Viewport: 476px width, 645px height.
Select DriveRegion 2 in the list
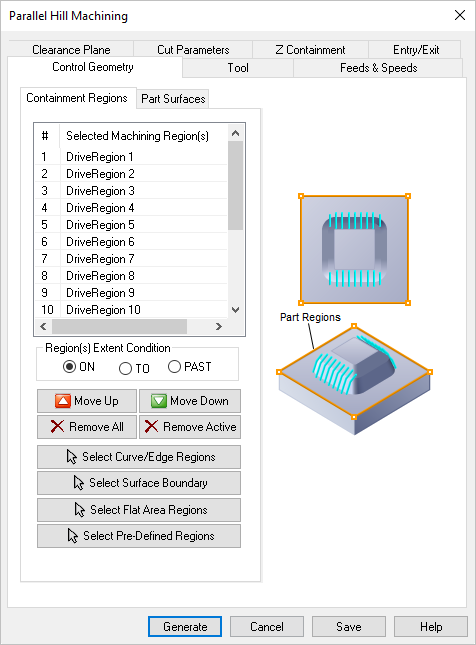[131, 174]
